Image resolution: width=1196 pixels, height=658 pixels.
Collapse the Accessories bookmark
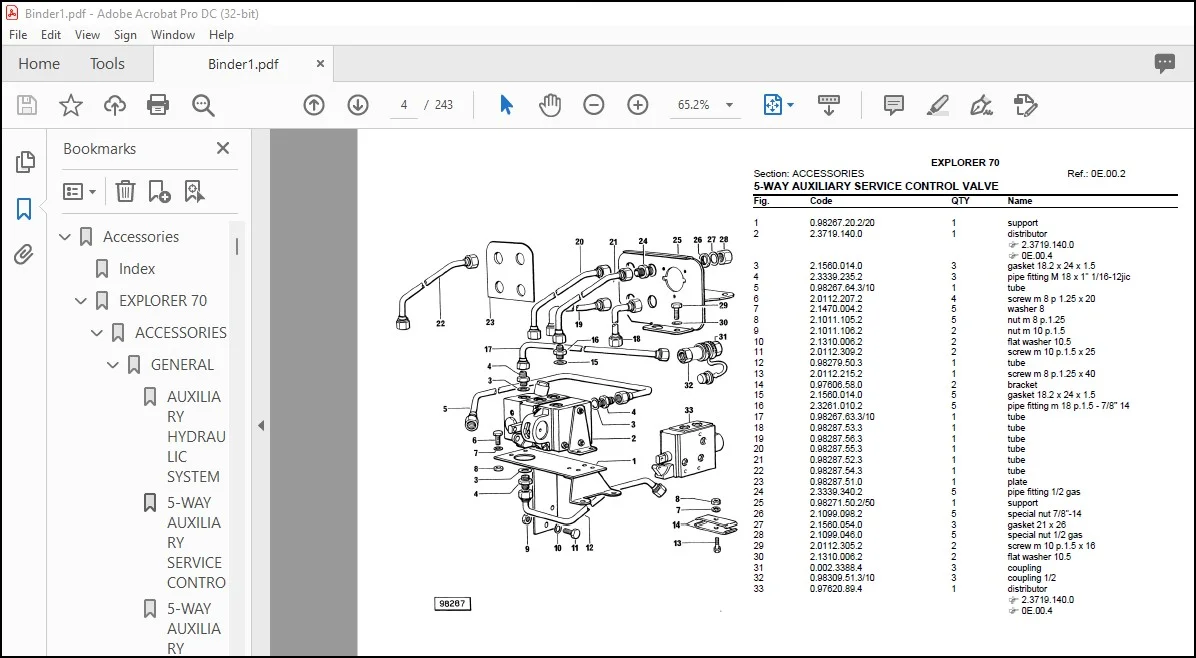(66, 237)
